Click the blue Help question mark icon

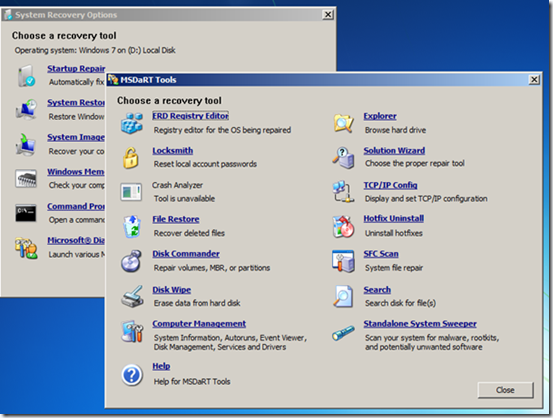coord(132,375)
